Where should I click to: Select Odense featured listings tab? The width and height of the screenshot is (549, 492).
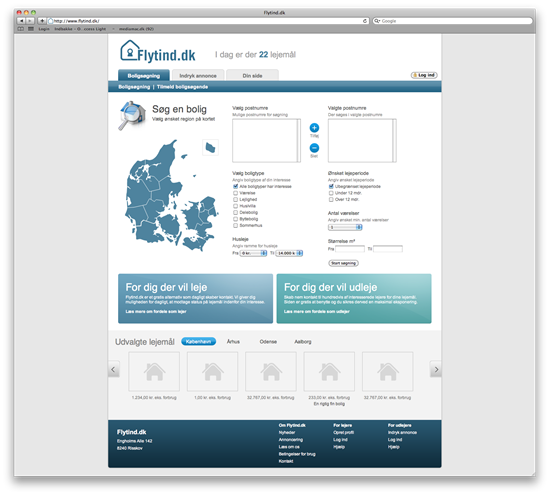click(x=268, y=341)
